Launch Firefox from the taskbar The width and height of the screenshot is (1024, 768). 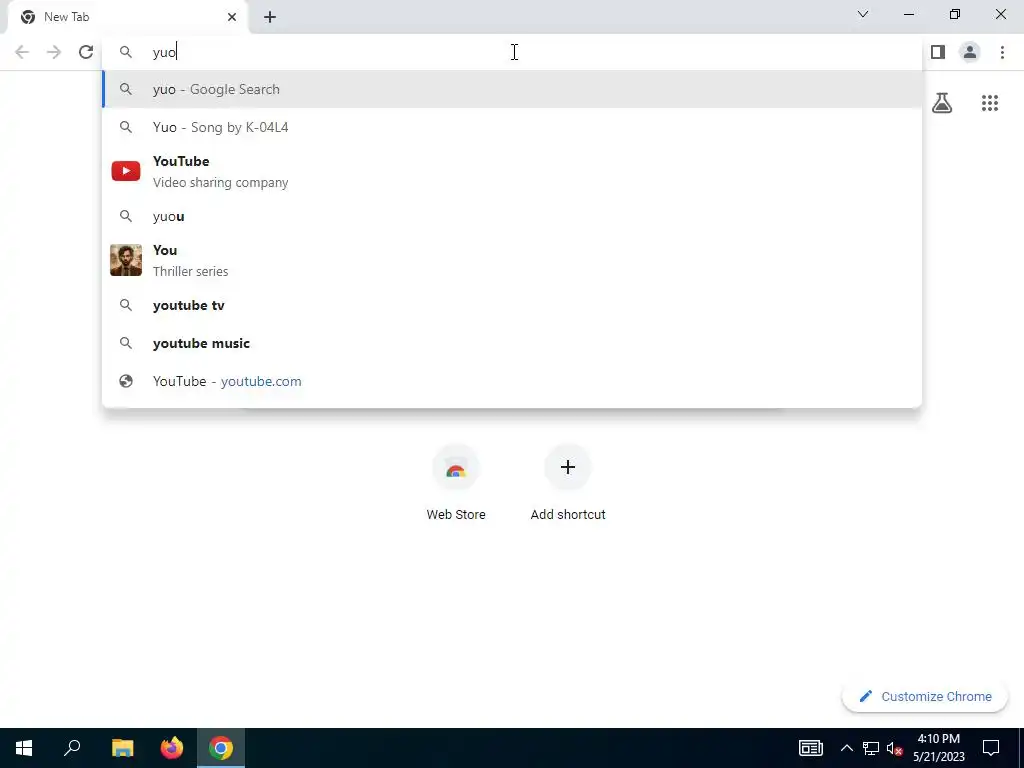tap(172, 748)
